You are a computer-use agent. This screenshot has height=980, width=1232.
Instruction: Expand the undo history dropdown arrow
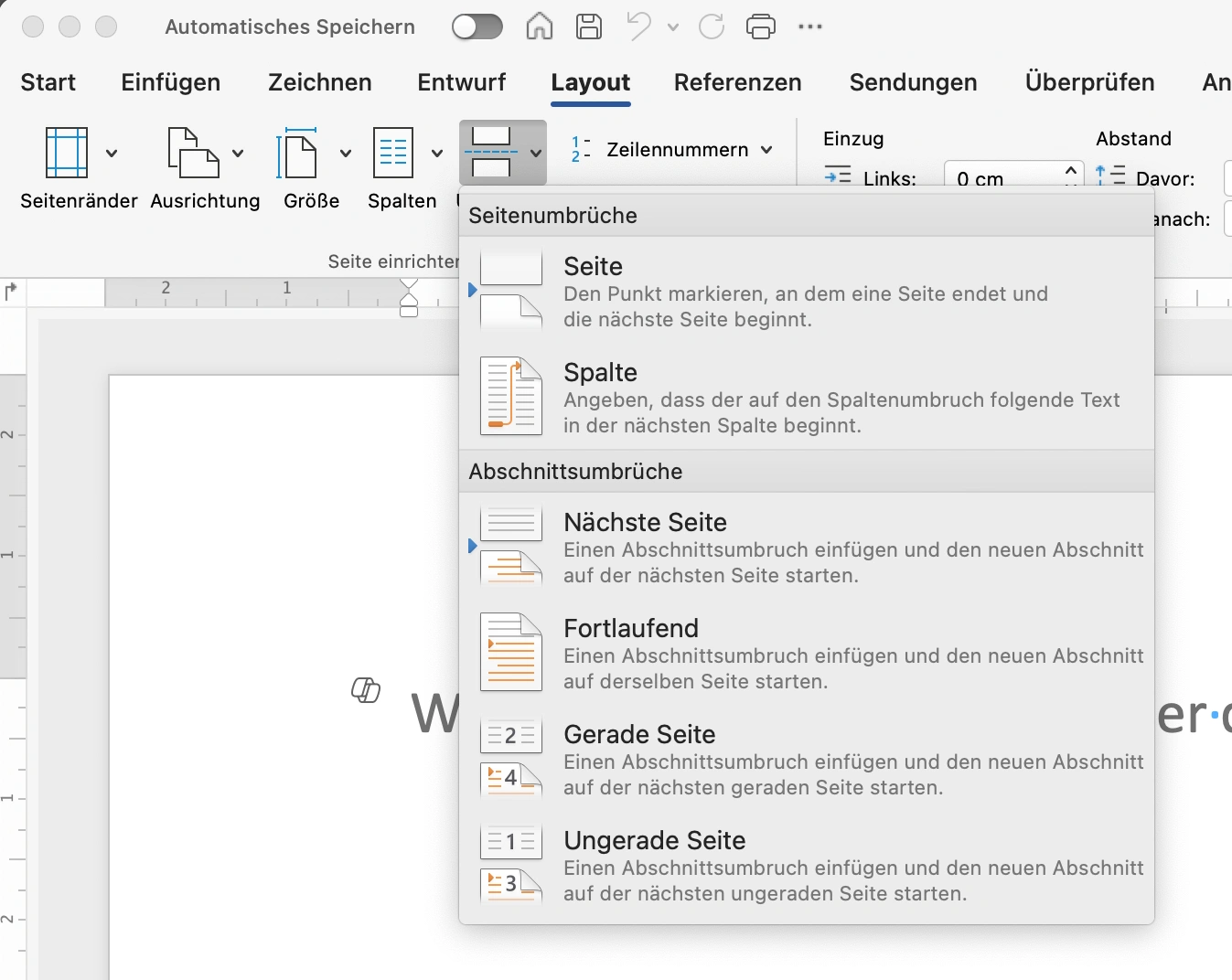(x=673, y=27)
